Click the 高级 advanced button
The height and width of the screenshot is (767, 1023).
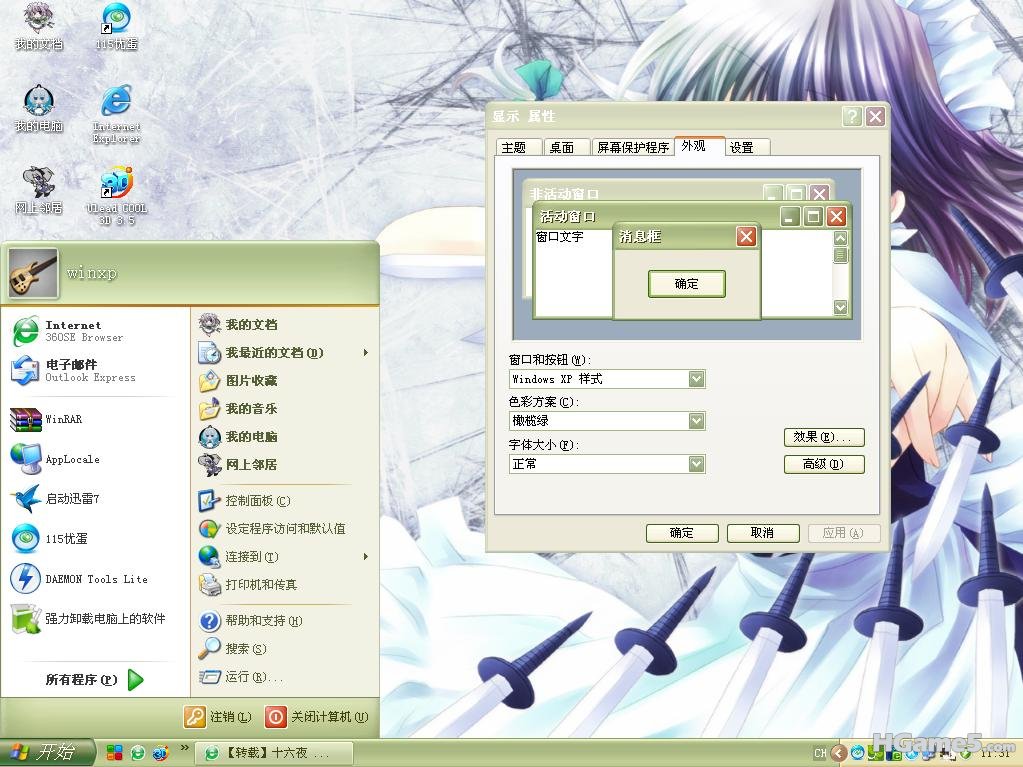click(823, 464)
